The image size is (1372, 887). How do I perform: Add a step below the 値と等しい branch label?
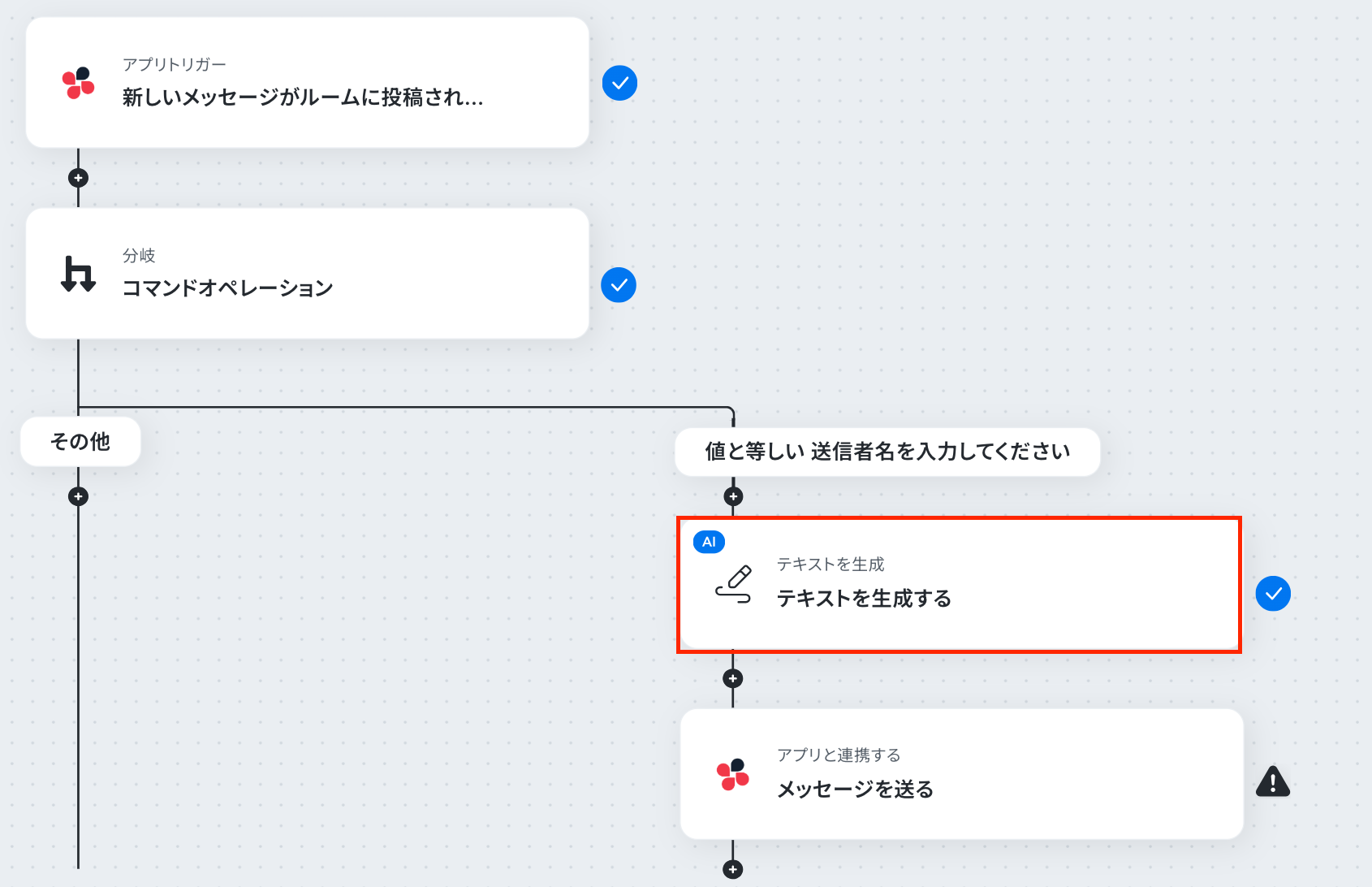point(733,496)
